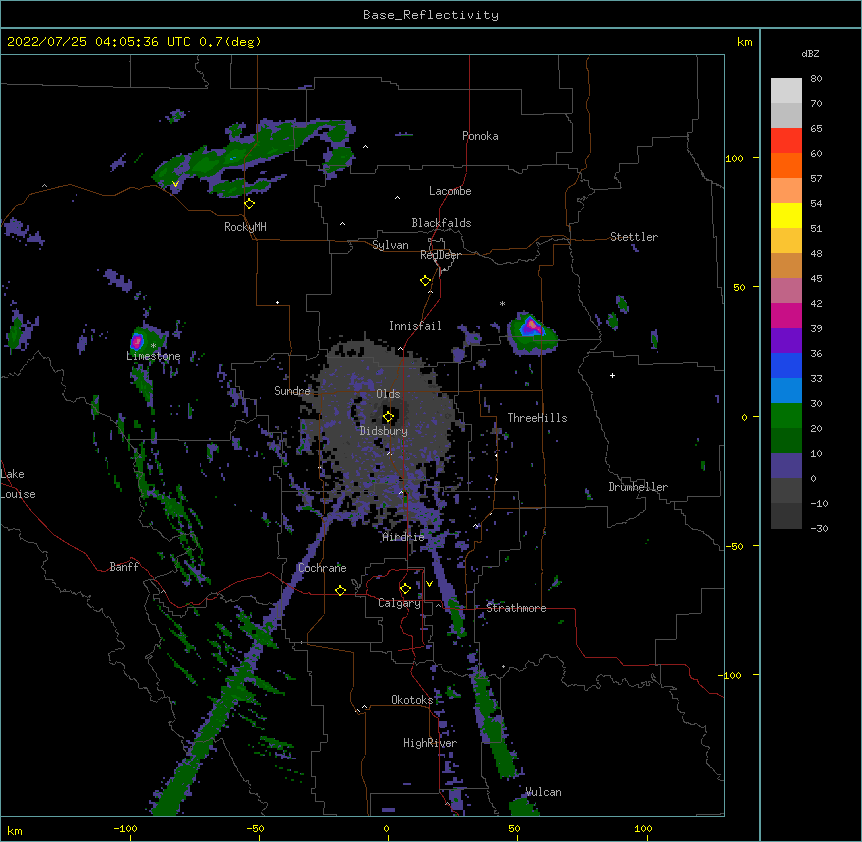Click the yellow V marker northwest of RockyMH
Screen dimensions: 862x842
175,184
